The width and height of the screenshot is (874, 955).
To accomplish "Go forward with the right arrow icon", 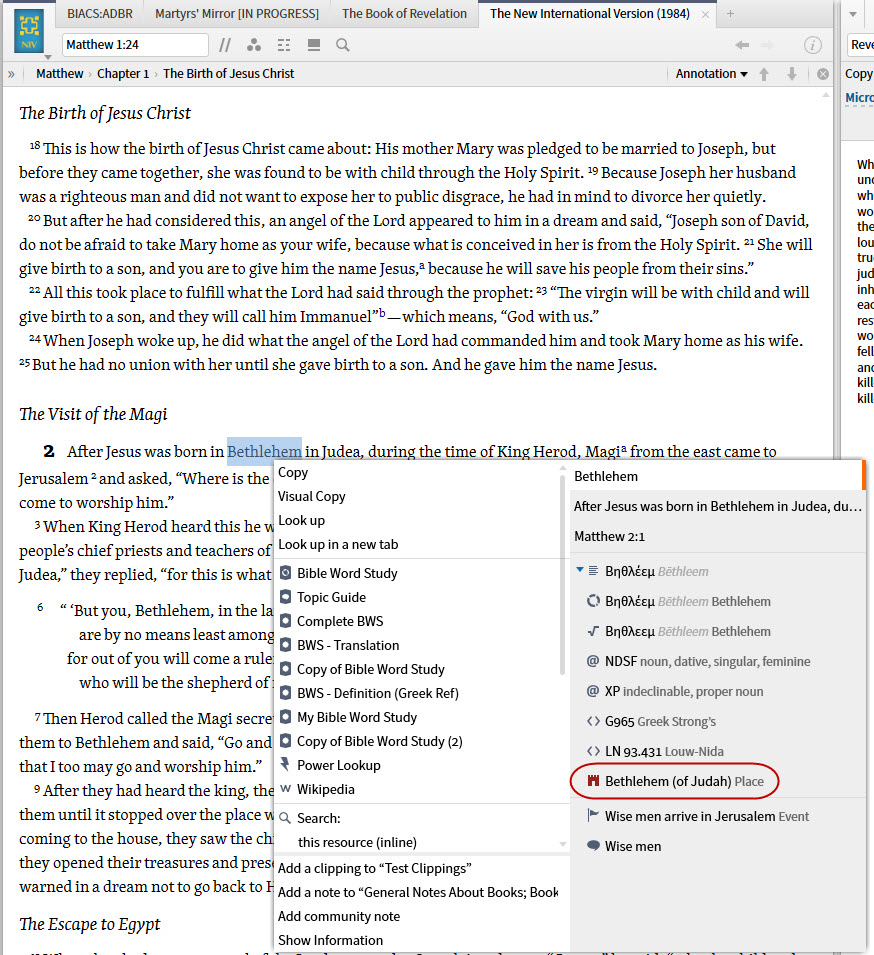I will point(767,45).
